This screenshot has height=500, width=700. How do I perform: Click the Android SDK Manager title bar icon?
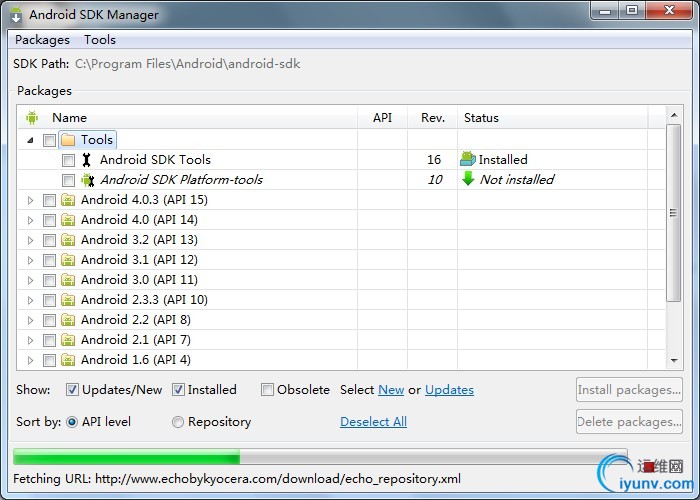point(16,14)
